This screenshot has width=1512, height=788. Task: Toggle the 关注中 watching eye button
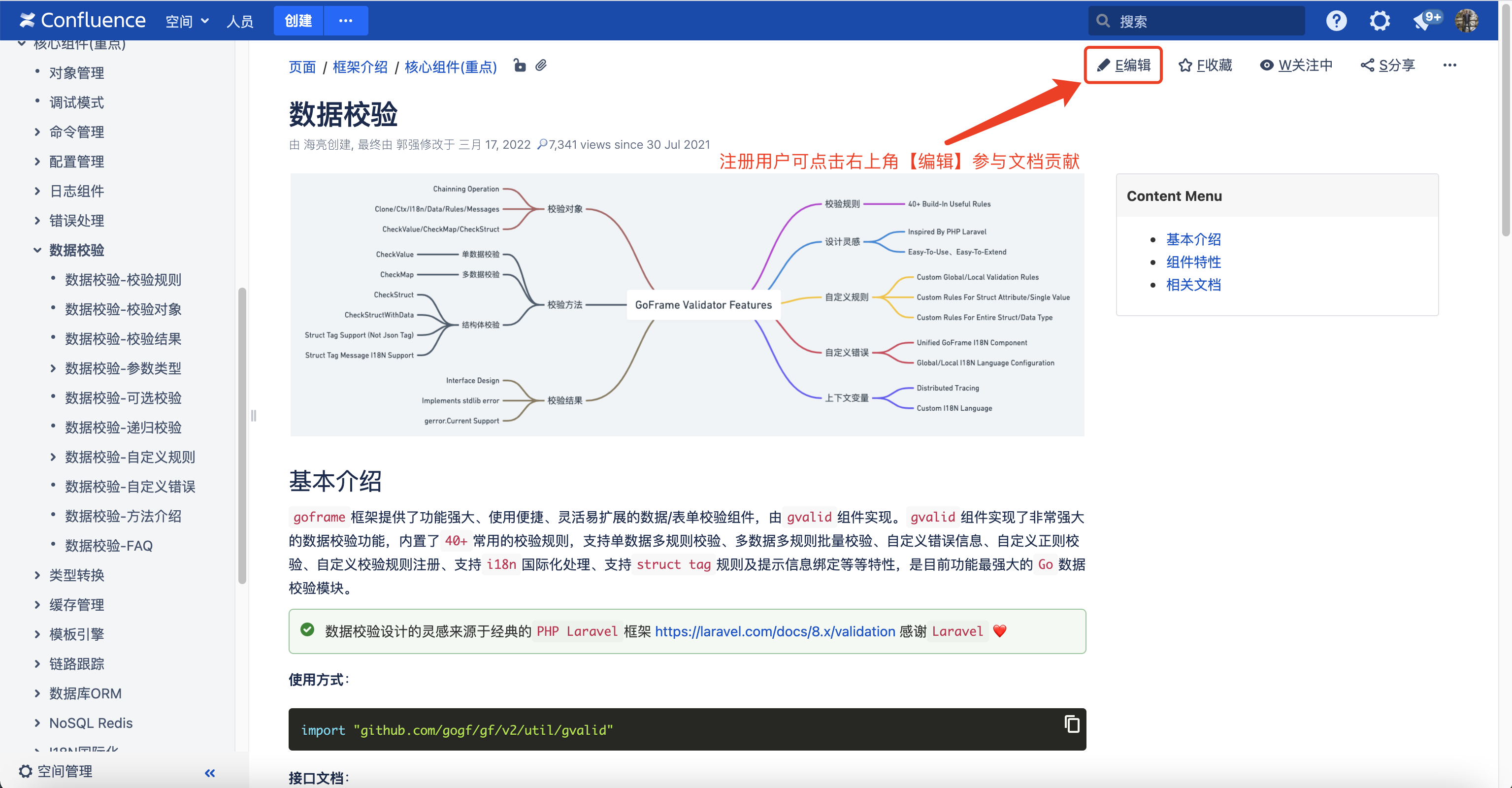pos(1296,65)
